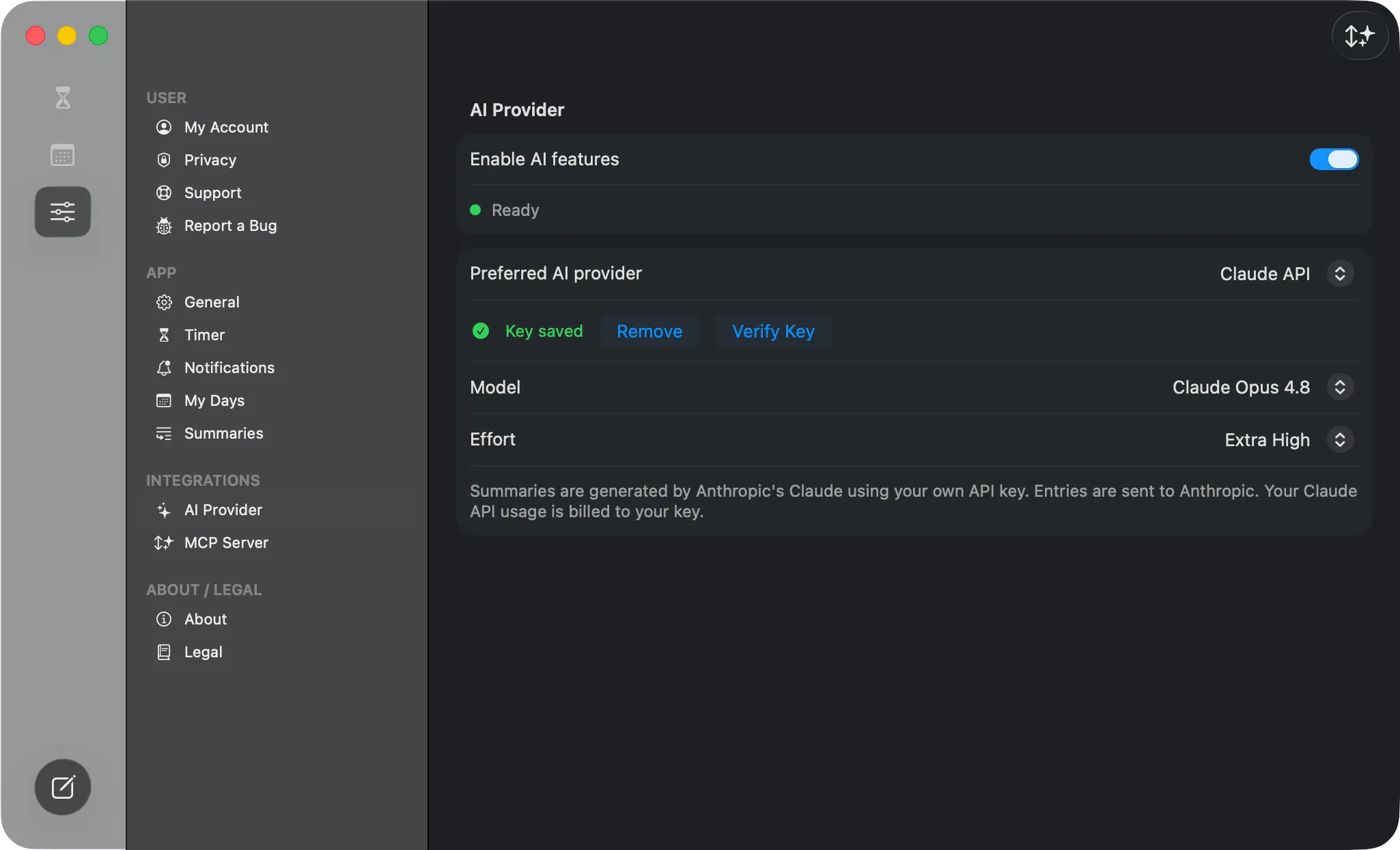Open MCP Server settings

coord(226,543)
